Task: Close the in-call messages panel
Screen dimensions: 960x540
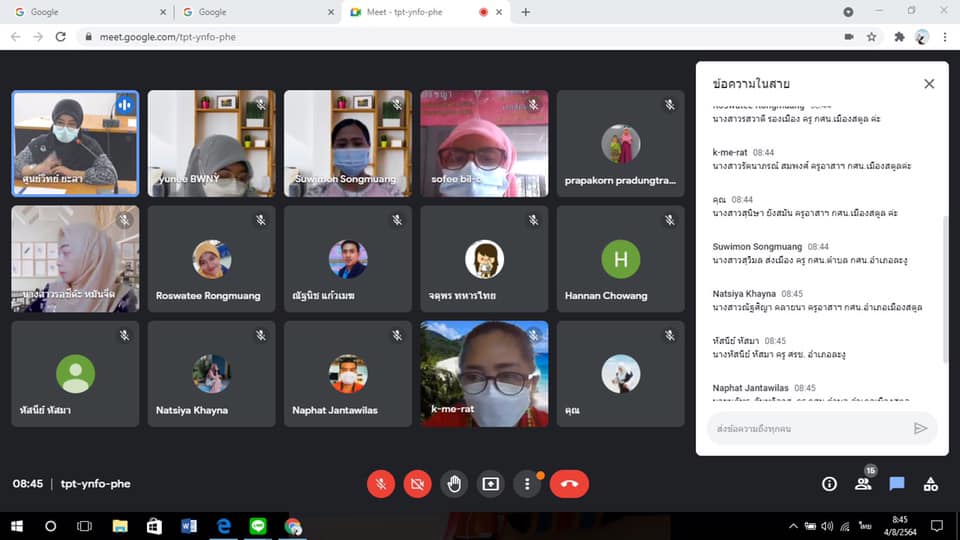Action: coord(929,84)
